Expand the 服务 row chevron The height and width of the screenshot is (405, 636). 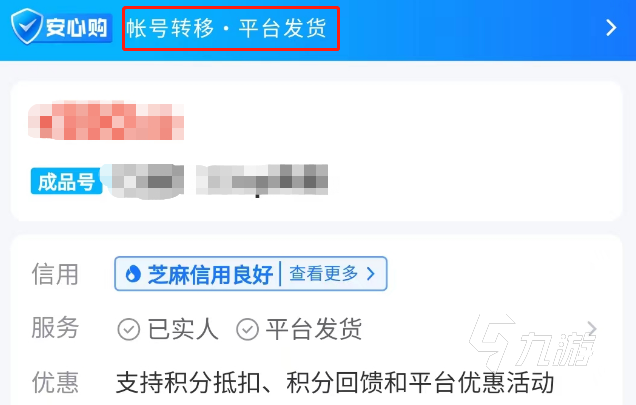coord(592,328)
